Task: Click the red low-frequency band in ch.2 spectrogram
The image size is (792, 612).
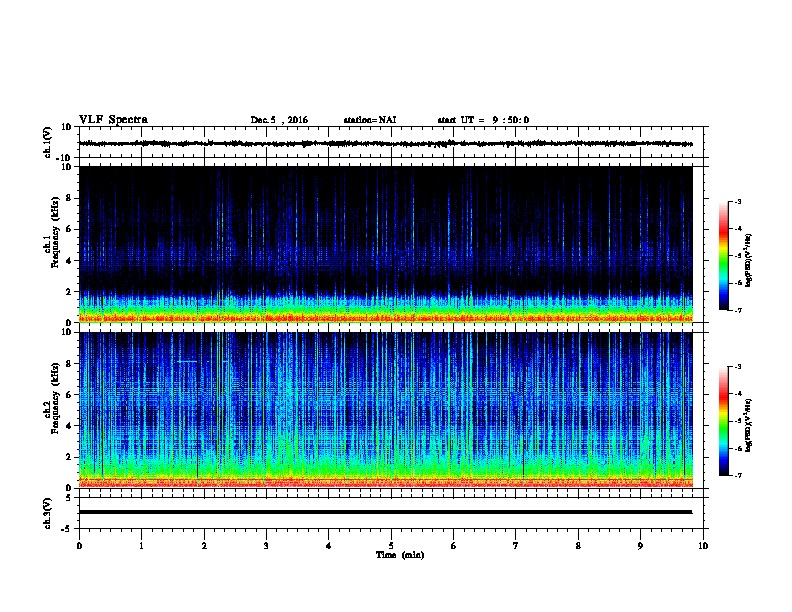Action: [x=386, y=483]
